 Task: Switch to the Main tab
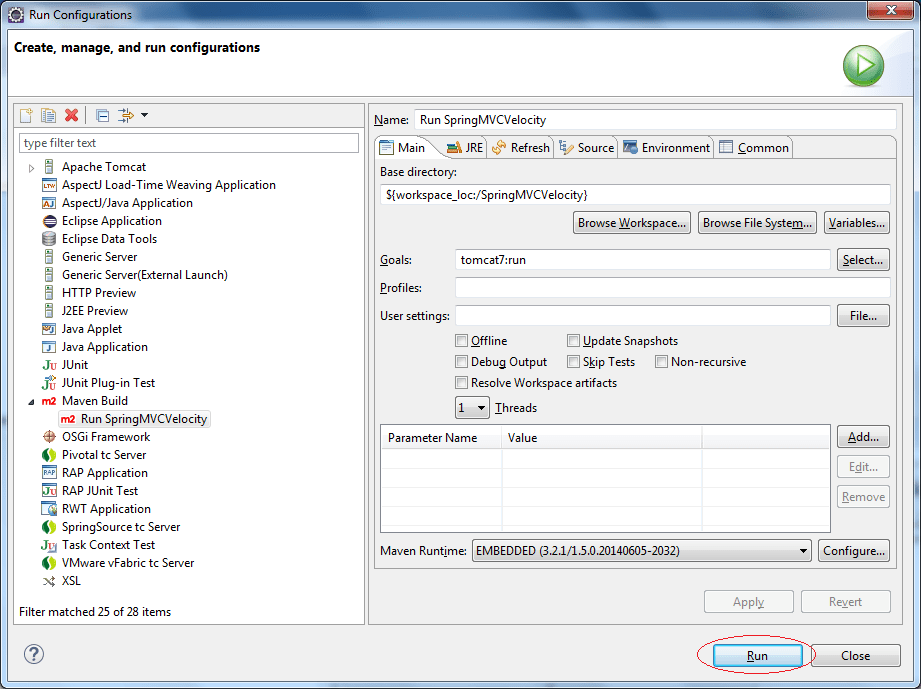tap(404, 147)
